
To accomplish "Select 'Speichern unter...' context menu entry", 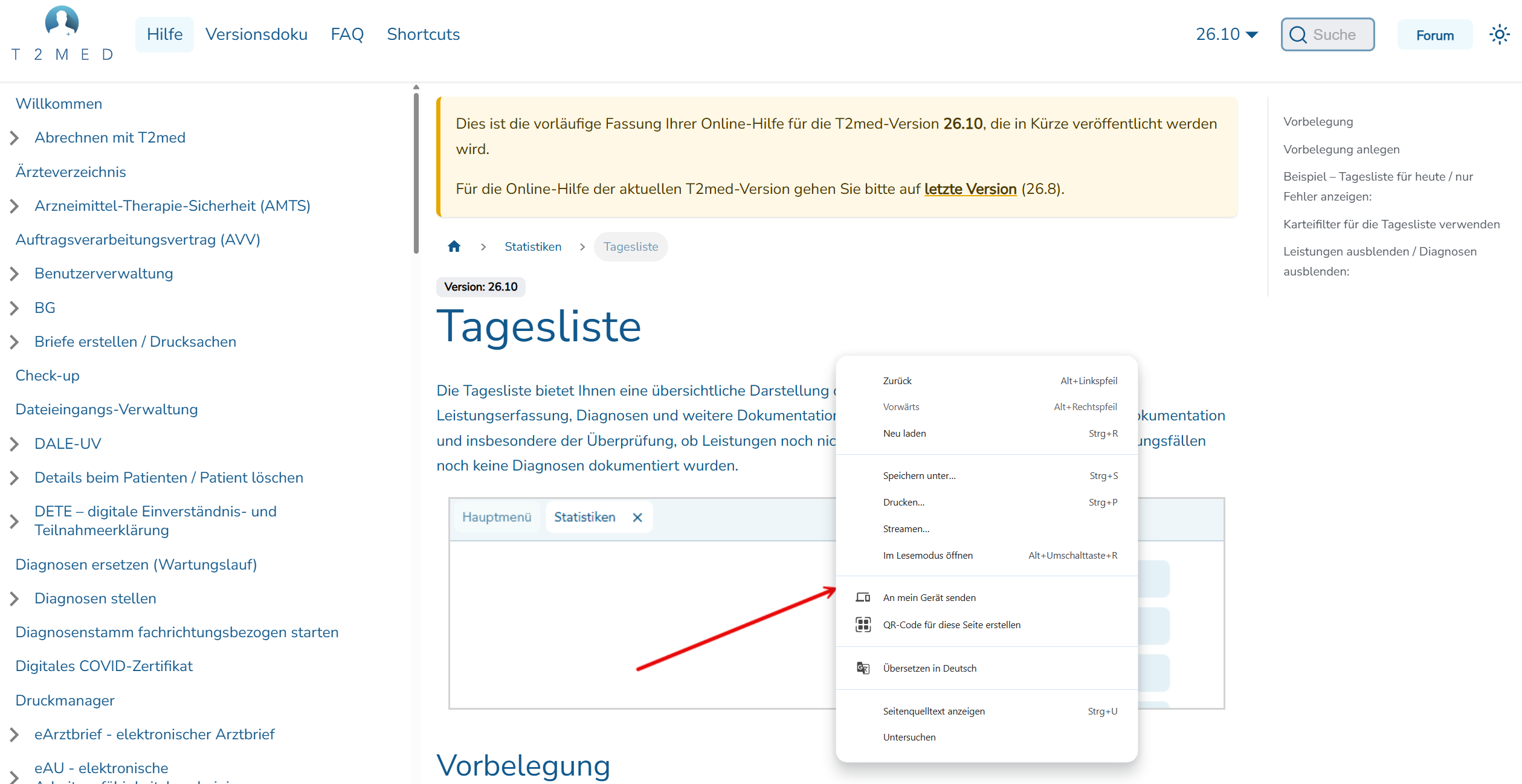I will [987, 475].
